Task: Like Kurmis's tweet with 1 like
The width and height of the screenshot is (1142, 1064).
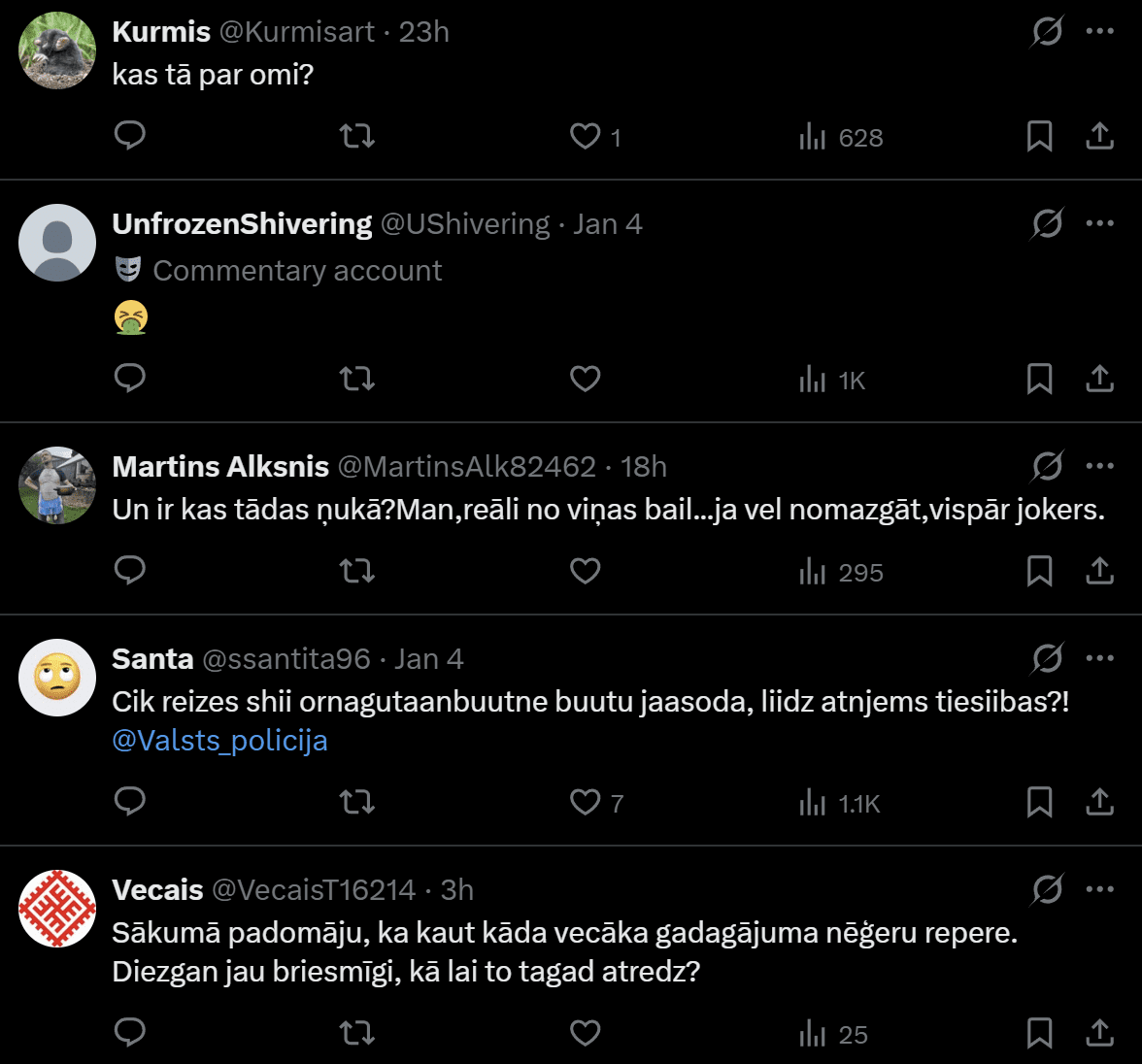Action: [585, 136]
